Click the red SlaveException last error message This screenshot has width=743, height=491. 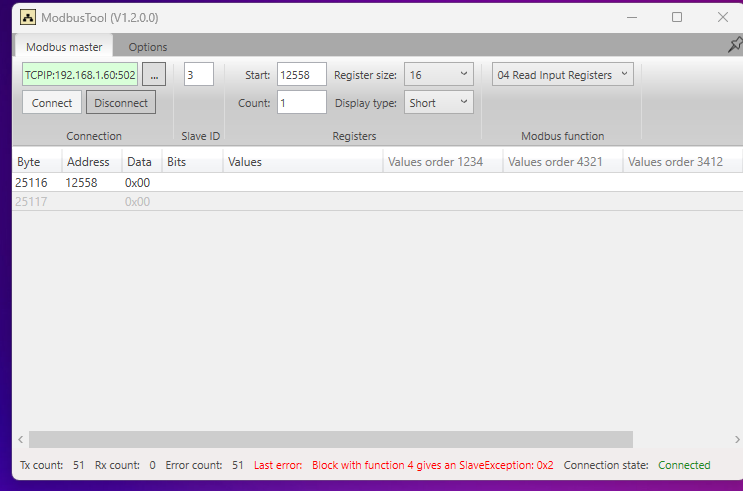tap(433, 465)
